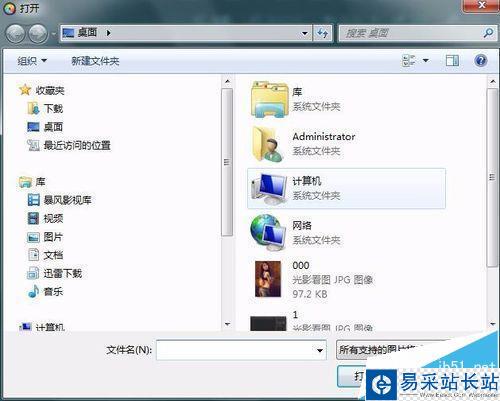Close the 打开 dialog window
The height and width of the screenshot is (401, 500).
click(x=481, y=5)
